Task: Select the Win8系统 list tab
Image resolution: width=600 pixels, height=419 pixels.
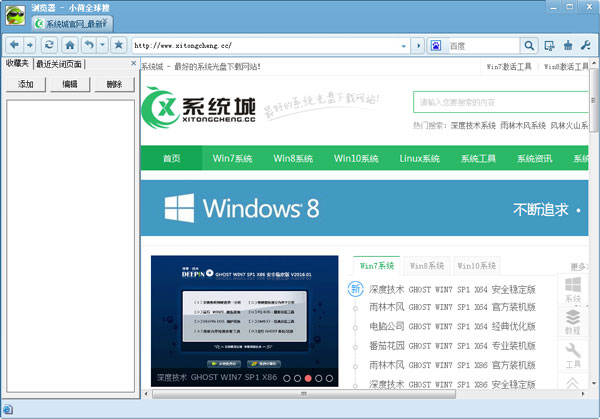Action: tap(427, 266)
